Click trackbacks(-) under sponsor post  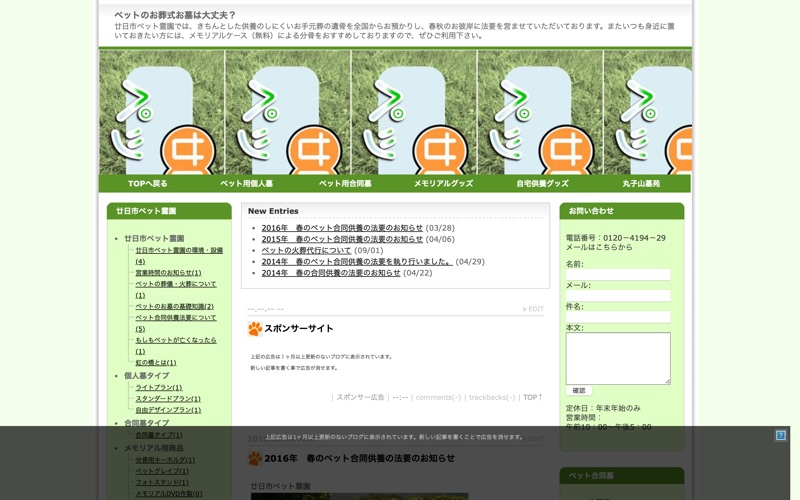[492, 397]
